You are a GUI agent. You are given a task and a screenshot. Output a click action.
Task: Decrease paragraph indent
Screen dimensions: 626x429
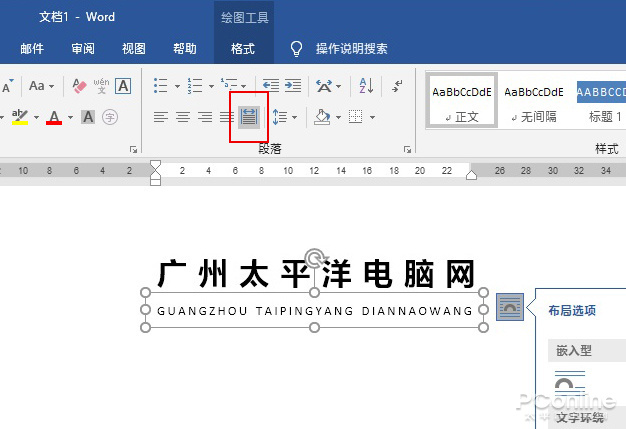pos(271,85)
